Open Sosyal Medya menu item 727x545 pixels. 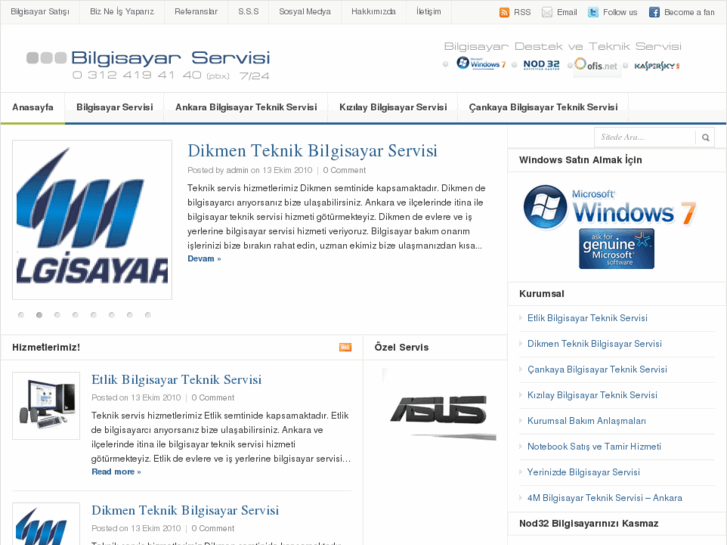[x=305, y=12]
